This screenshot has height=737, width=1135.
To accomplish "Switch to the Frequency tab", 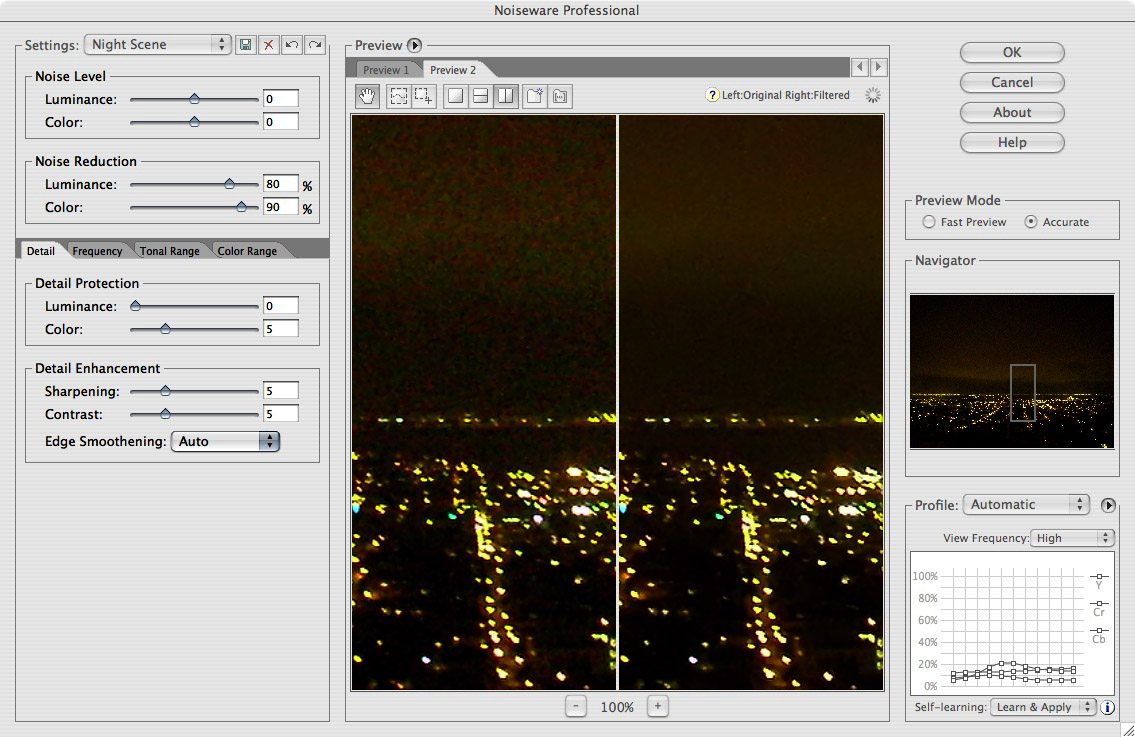I will pyautogui.click(x=97, y=251).
